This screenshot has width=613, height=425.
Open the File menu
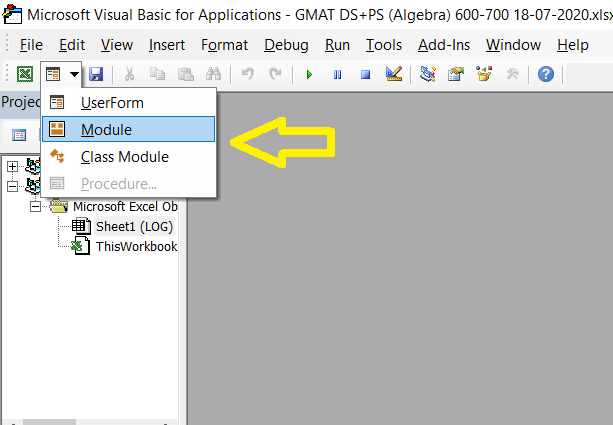click(31, 45)
